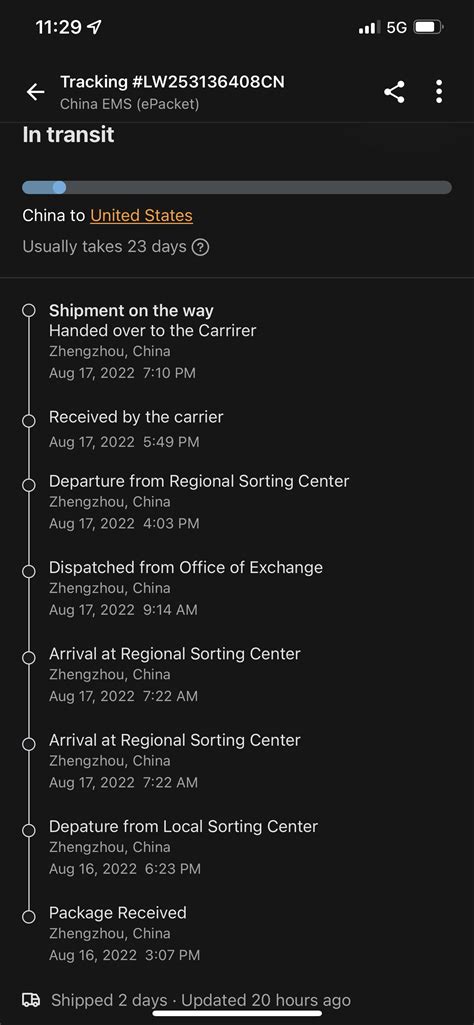The image size is (474, 1025).
Task: Tap Dispatched from Office of Exchange event
Action: 186,588
